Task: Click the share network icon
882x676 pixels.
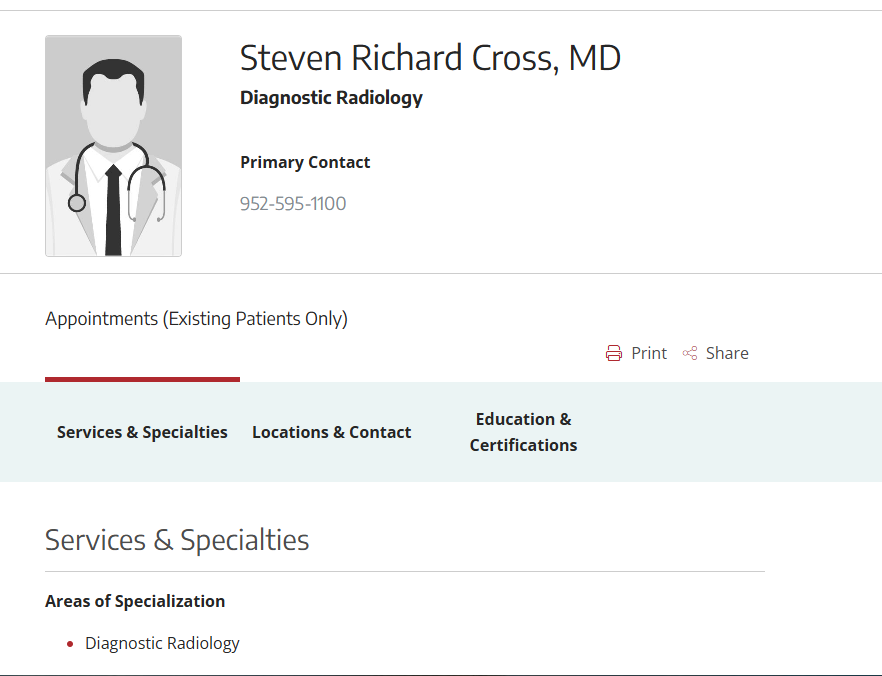Action: coord(690,353)
